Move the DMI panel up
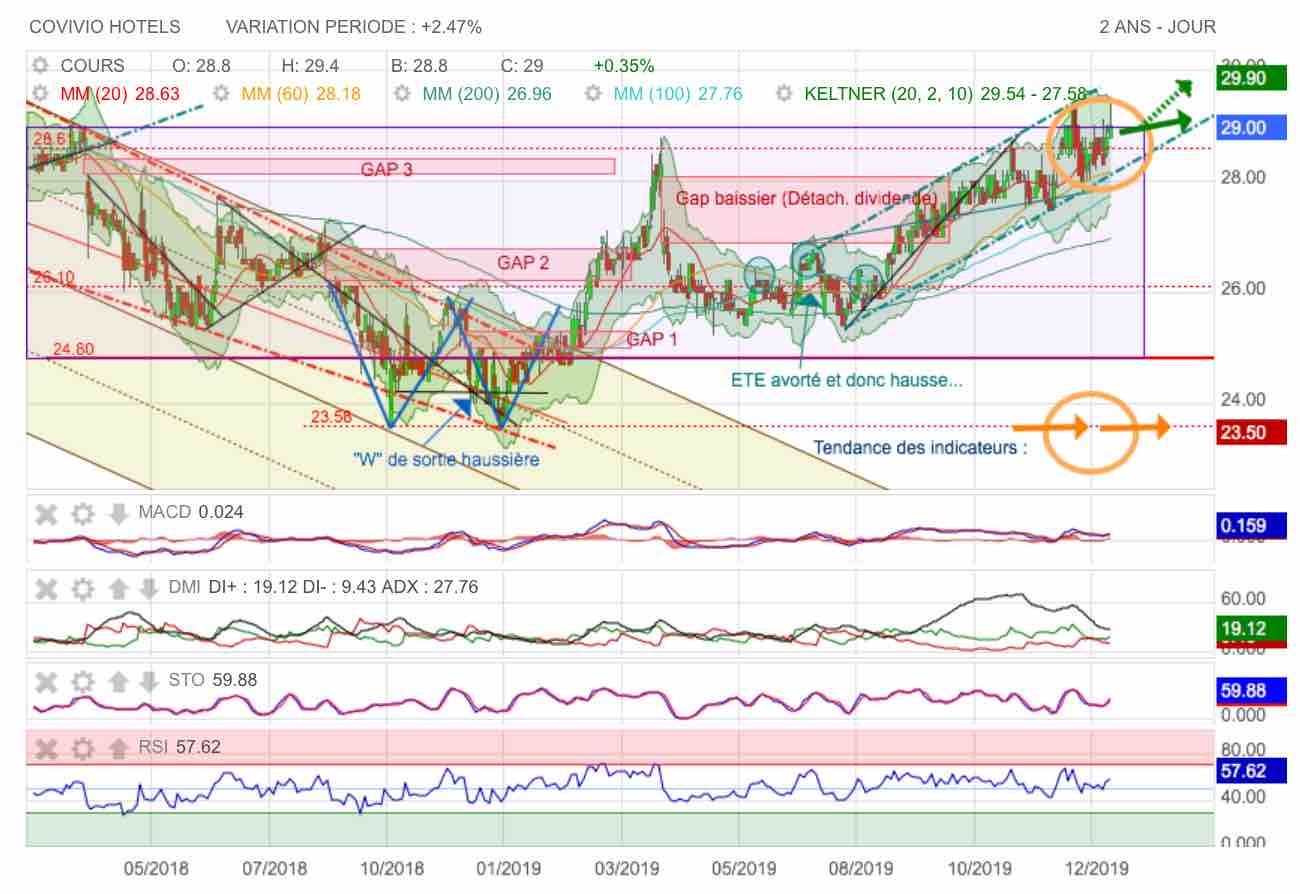 point(119,588)
